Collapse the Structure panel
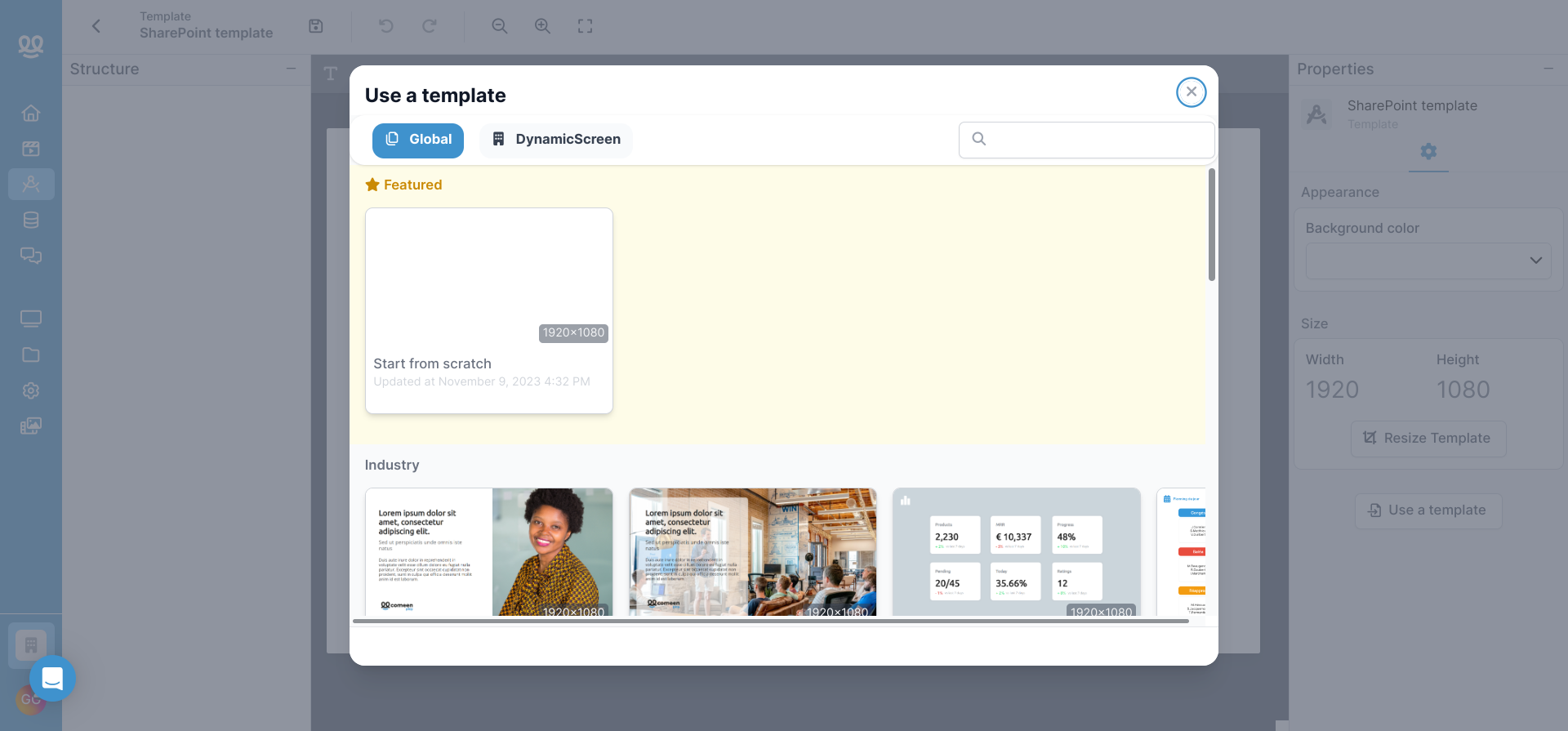 pyautogui.click(x=291, y=69)
